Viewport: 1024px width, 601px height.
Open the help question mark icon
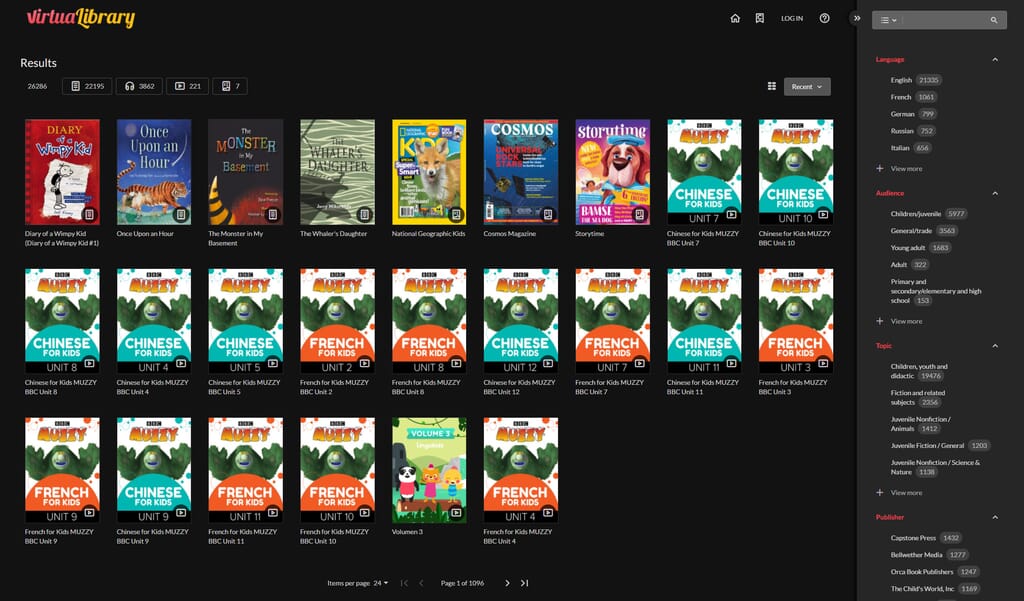point(825,18)
